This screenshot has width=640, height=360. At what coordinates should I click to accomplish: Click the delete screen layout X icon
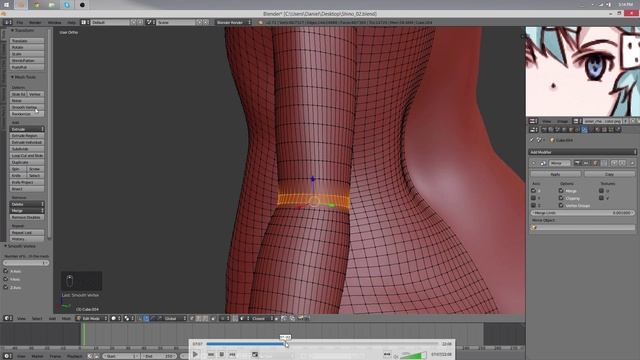coord(140,22)
